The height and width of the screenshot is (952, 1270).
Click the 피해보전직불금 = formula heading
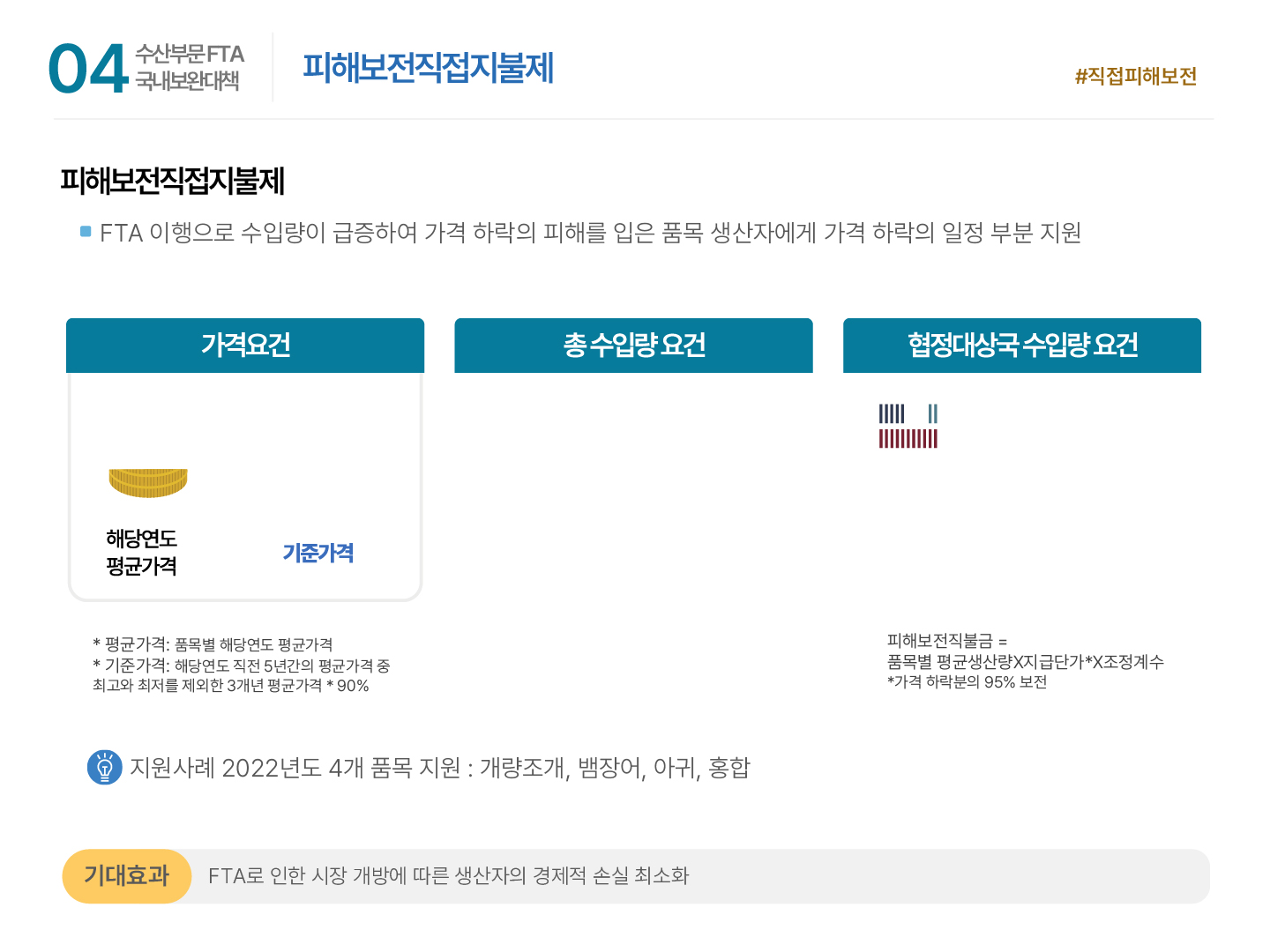(x=947, y=641)
